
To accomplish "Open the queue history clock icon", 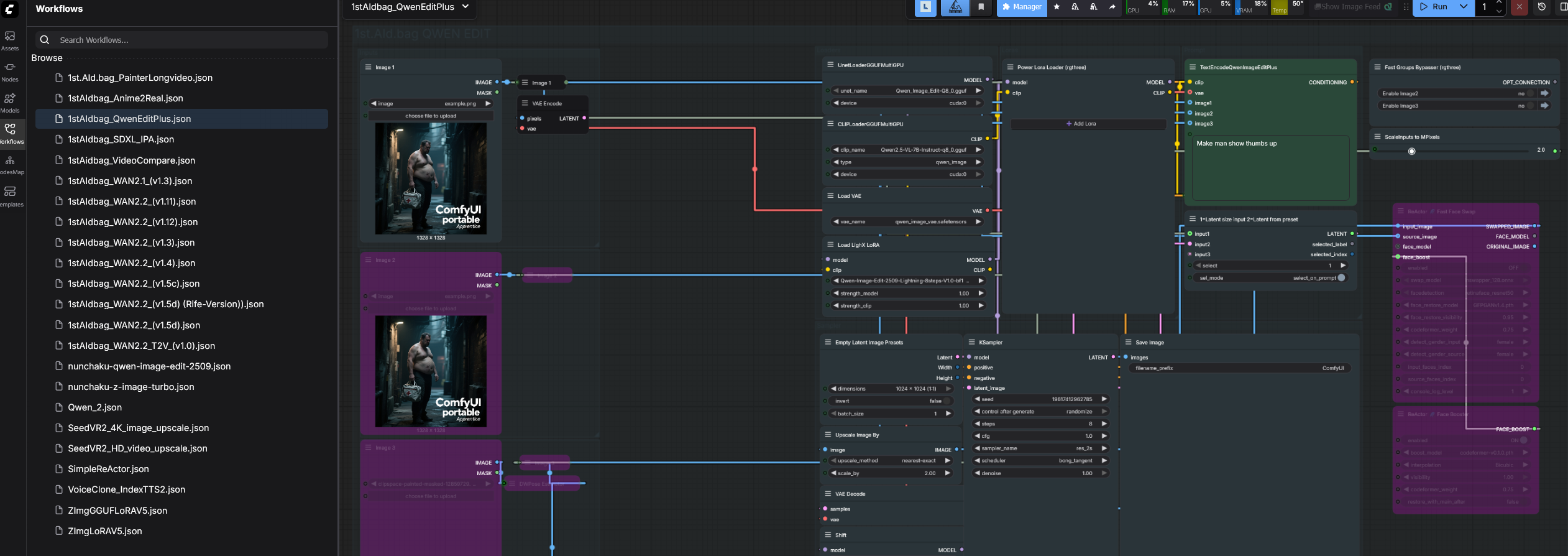I will 1542,7.
